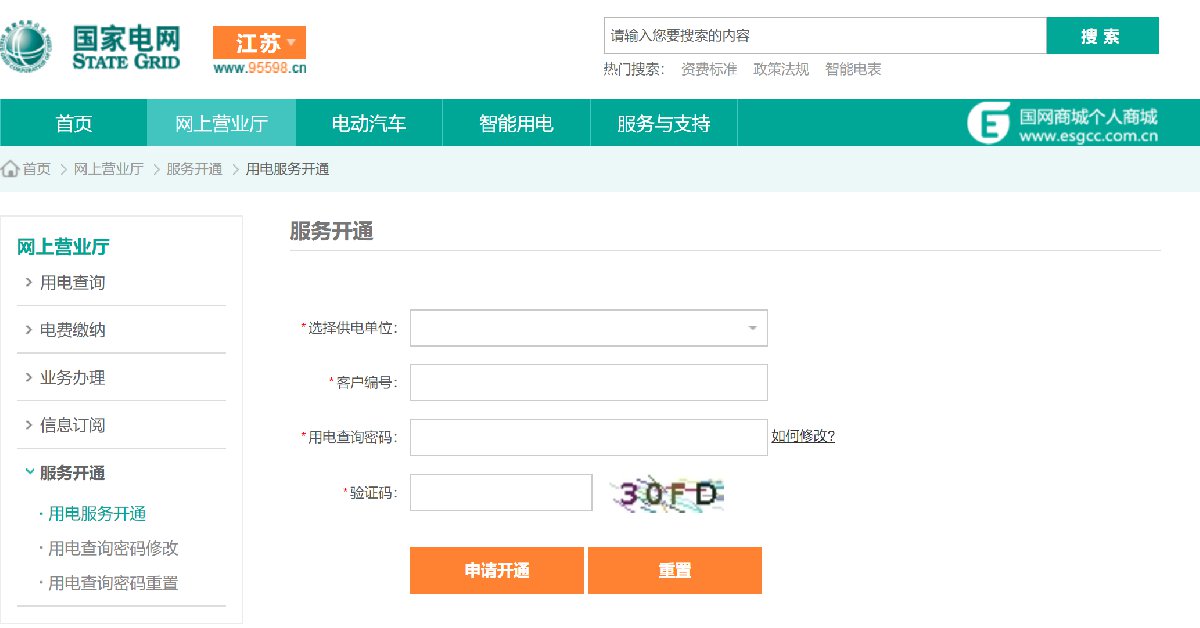Expand the 业务办理 sidebar section
Image resolution: width=1200 pixels, height=628 pixels.
point(72,378)
